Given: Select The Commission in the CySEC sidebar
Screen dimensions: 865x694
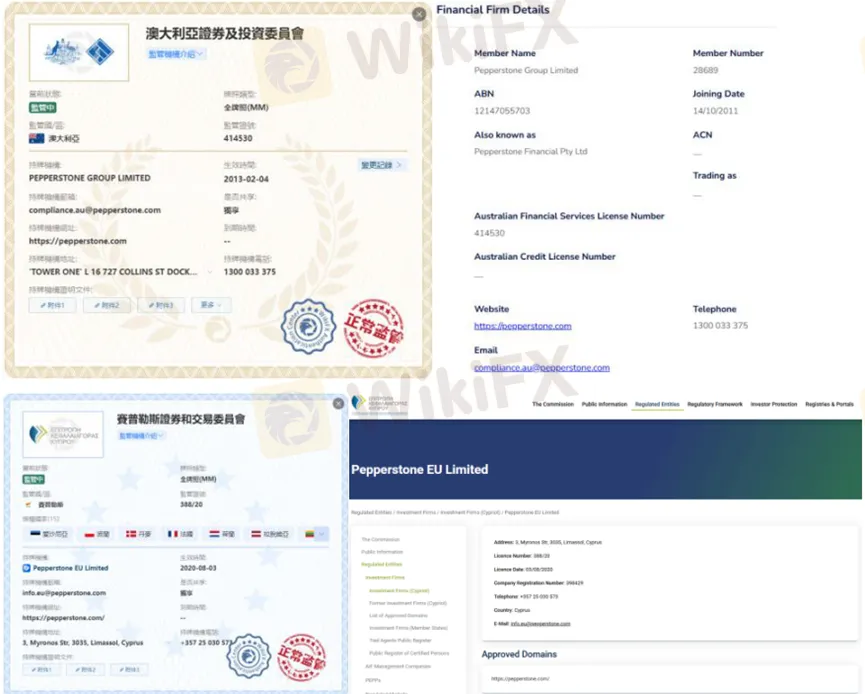Looking at the screenshot, I should point(380,540).
